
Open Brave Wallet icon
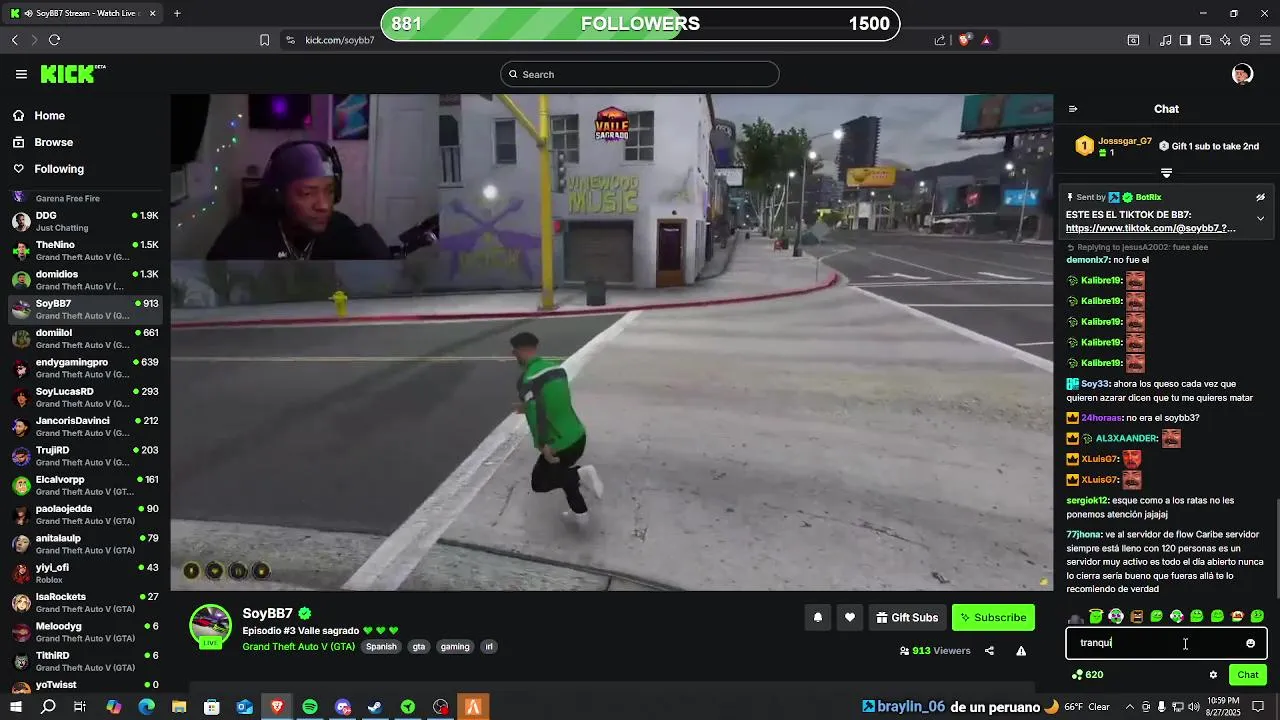tap(1205, 40)
